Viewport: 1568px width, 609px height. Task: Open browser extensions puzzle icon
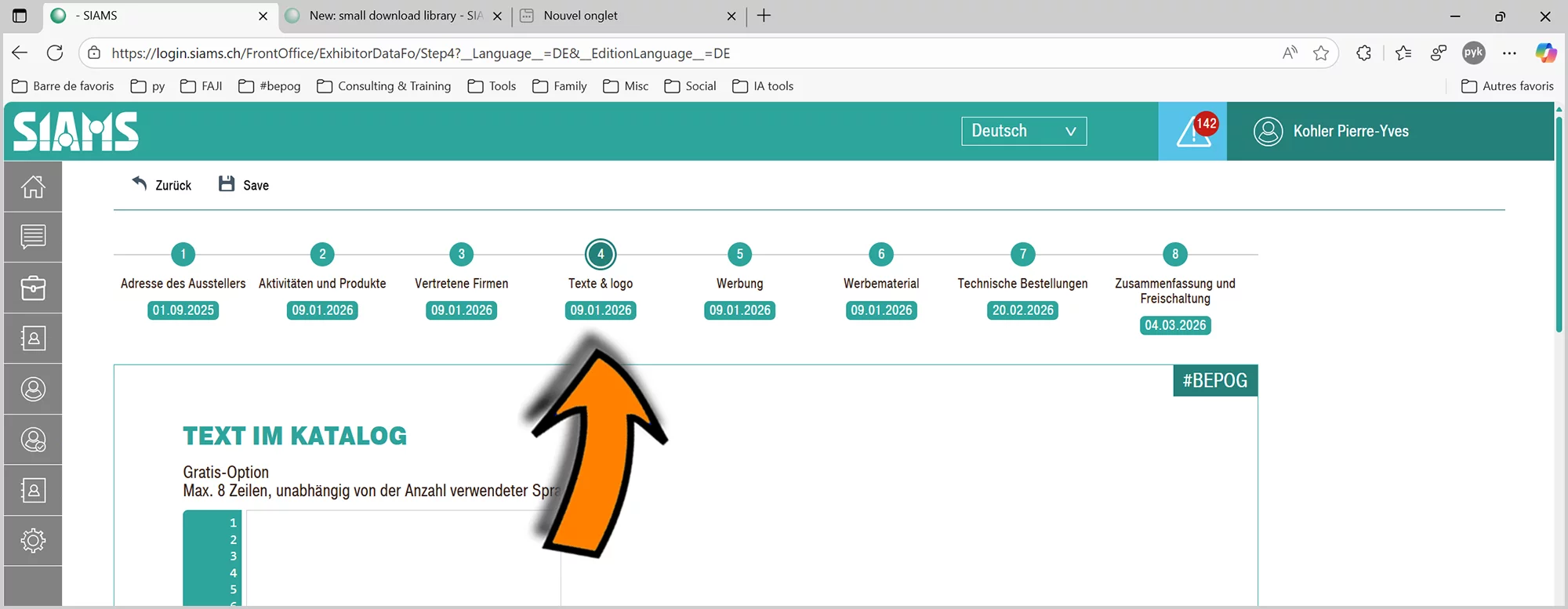1363,53
